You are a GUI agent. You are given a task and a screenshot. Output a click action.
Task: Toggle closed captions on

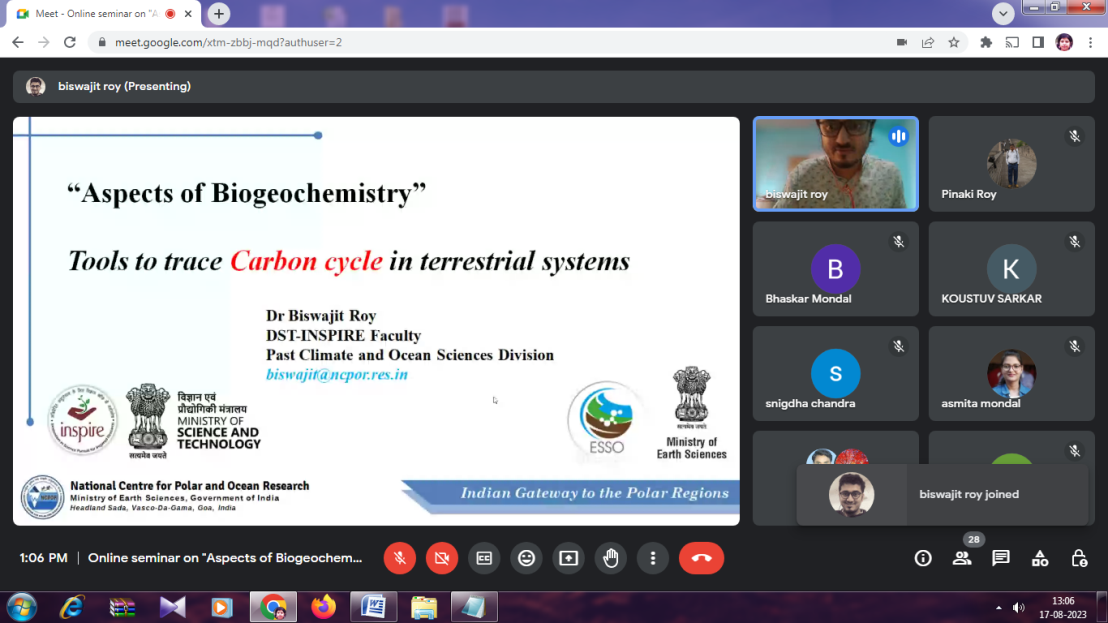tap(484, 558)
